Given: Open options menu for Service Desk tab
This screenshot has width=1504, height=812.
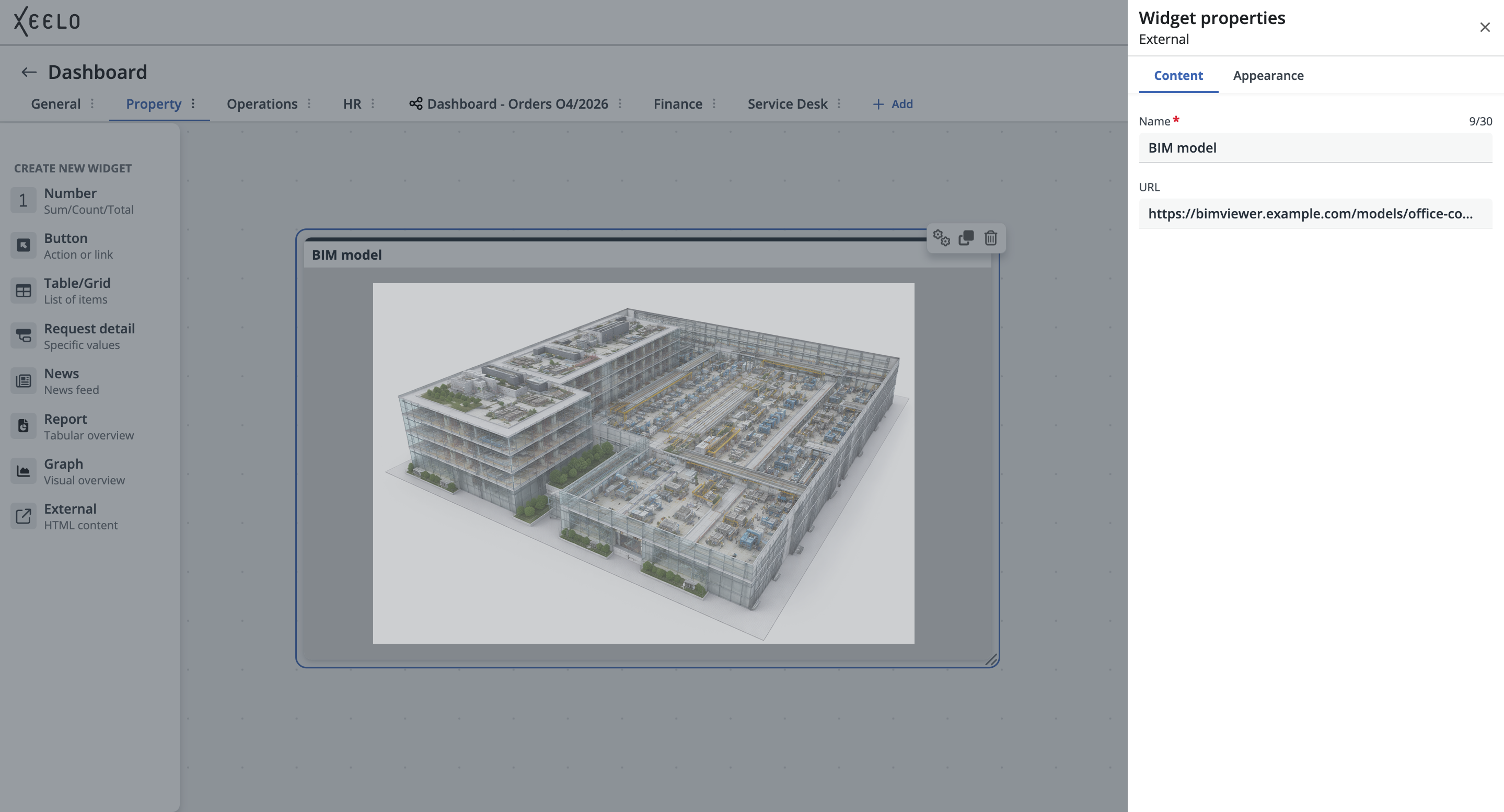Looking at the screenshot, I should pyautogui.click(x=838, y=104).
